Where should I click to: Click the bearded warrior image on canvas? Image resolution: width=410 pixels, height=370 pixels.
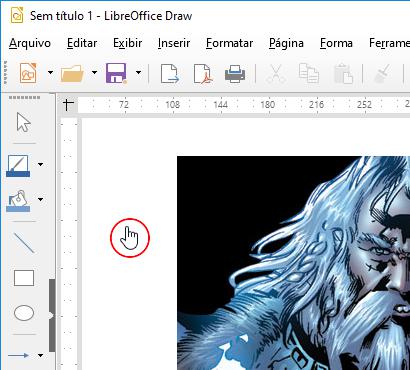(x=293, y=263)
